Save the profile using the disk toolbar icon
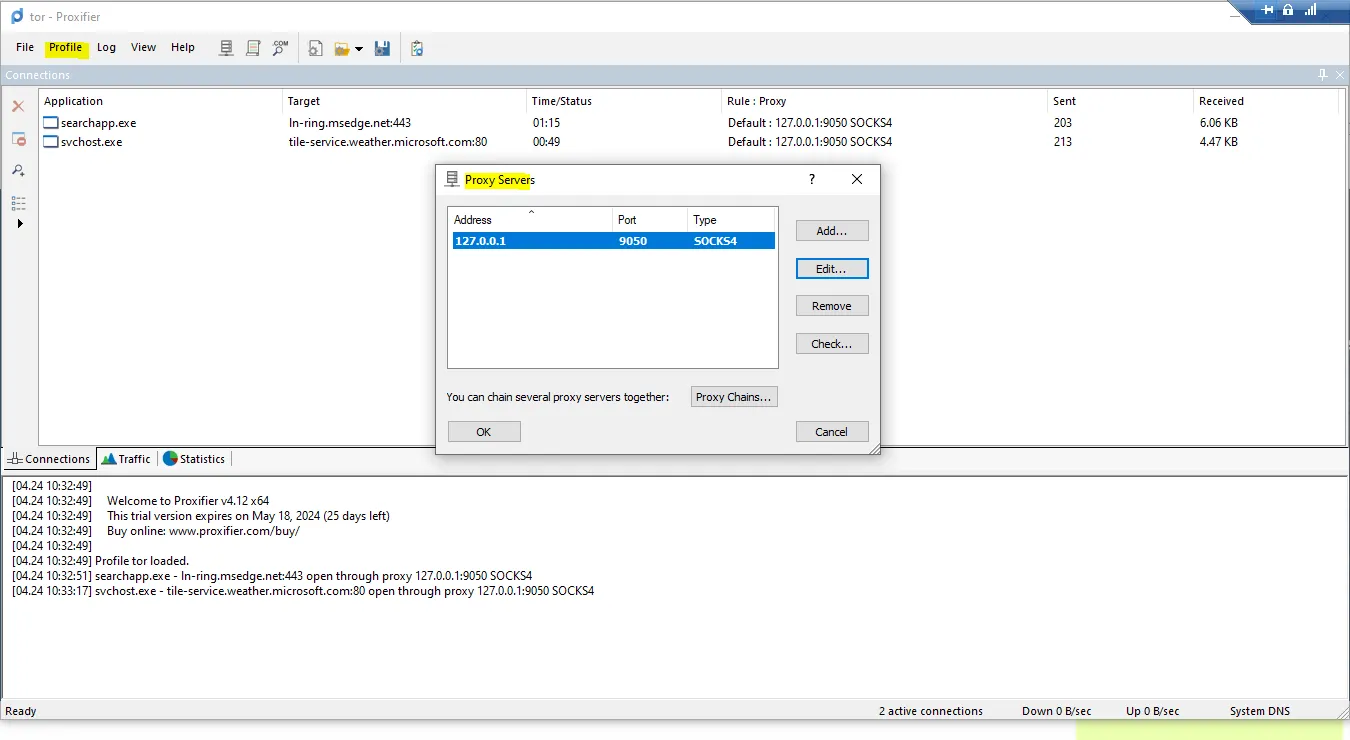The width and height of the screenshot is (1350, 740). (382, 47)
